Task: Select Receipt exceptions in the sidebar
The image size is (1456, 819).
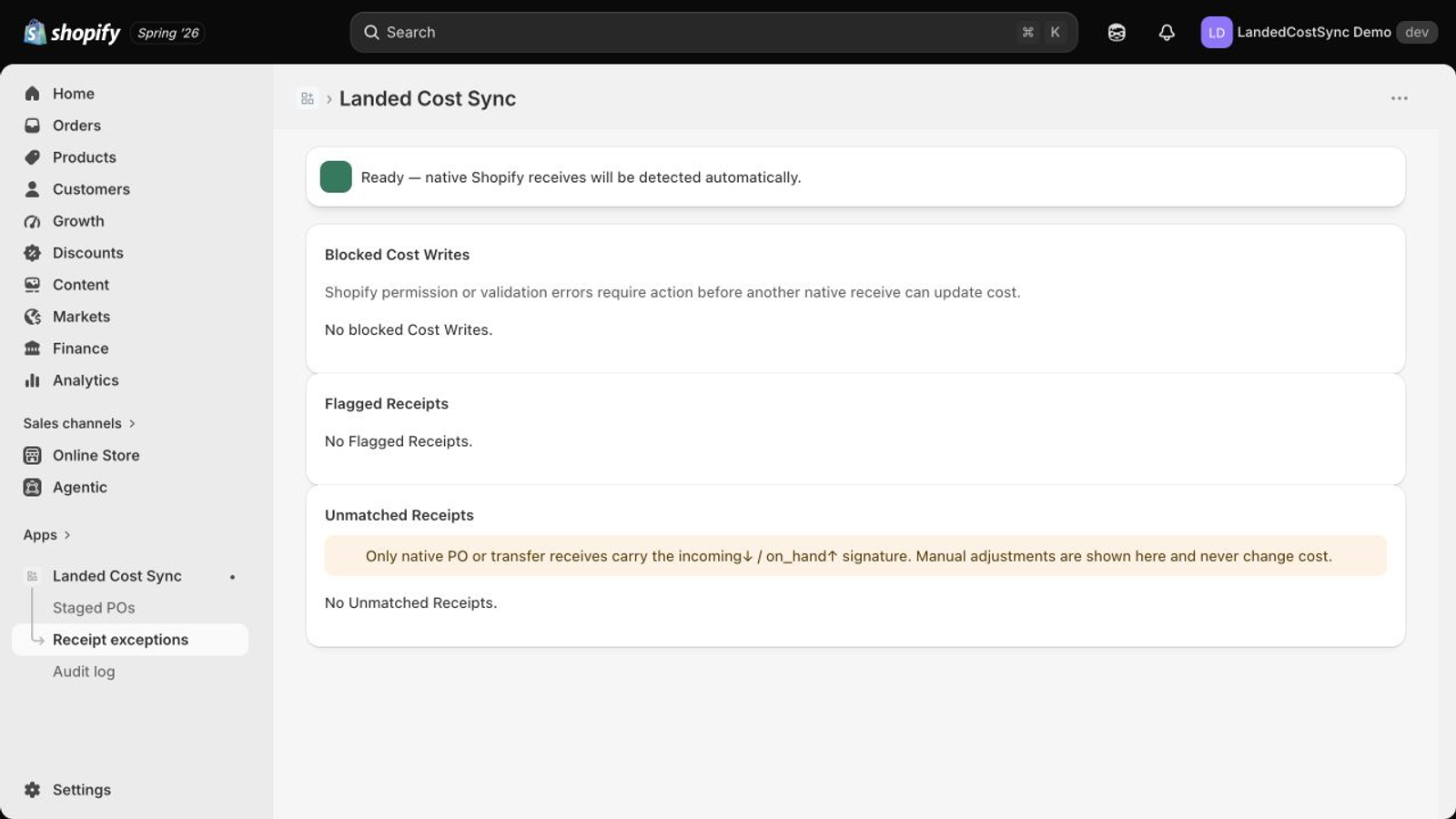Action: (130, 640)
